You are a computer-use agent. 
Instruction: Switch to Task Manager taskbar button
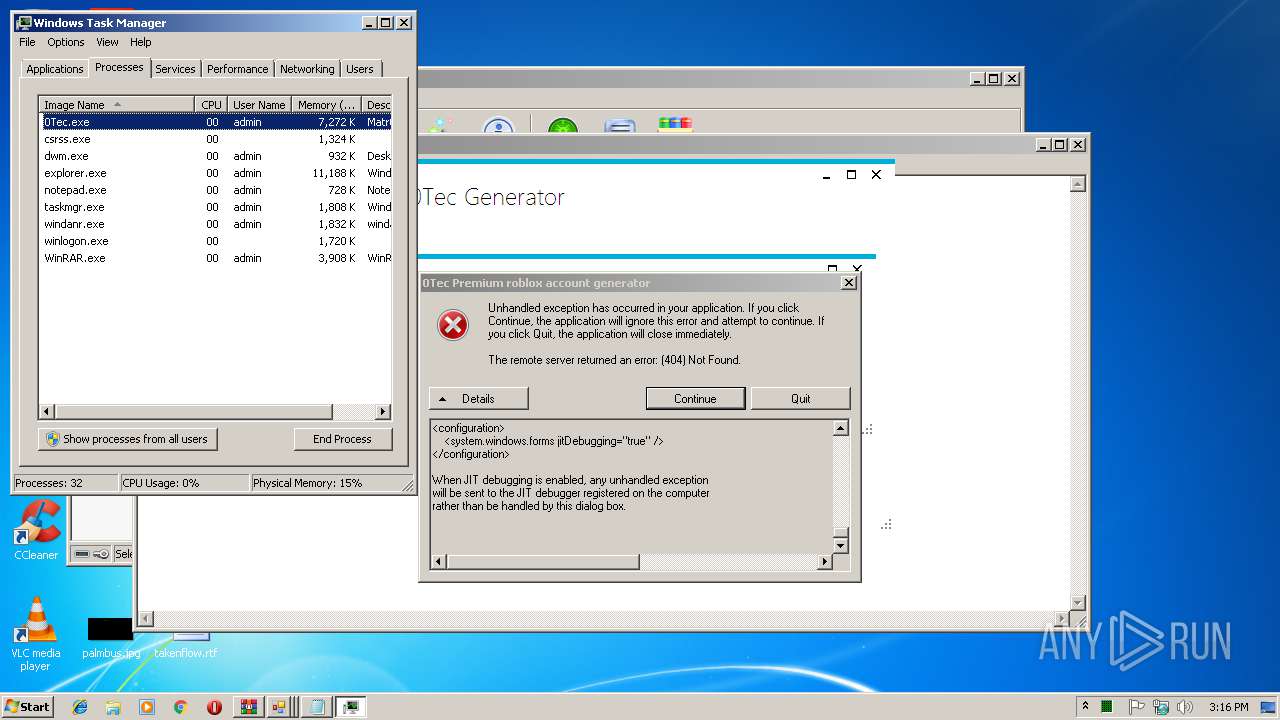click(x=350, y=707)
